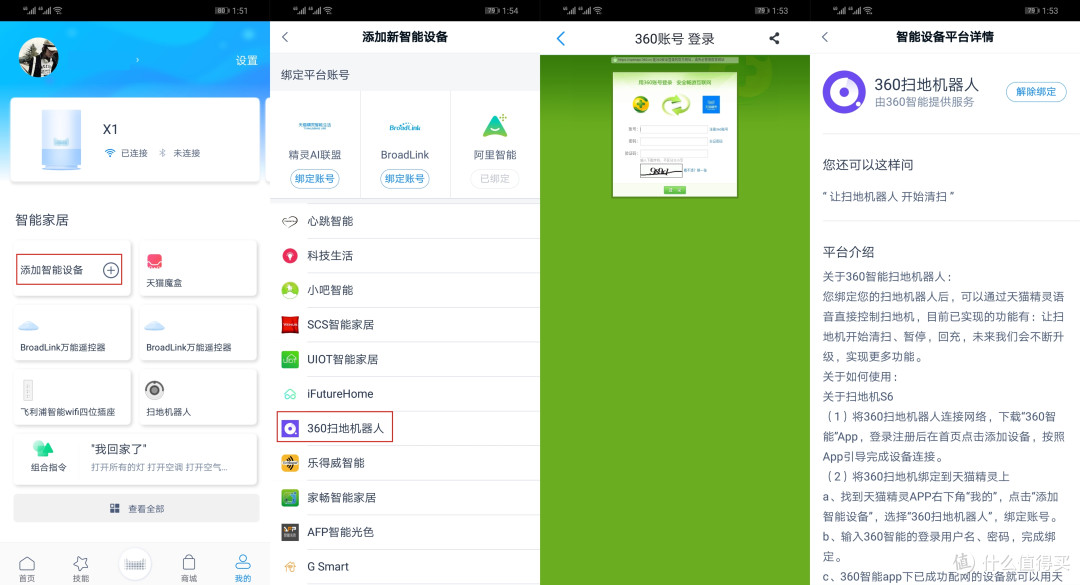
Task: Switch to the 商城 shop tab
Action: pyautogui.click(x=189, y=568)
